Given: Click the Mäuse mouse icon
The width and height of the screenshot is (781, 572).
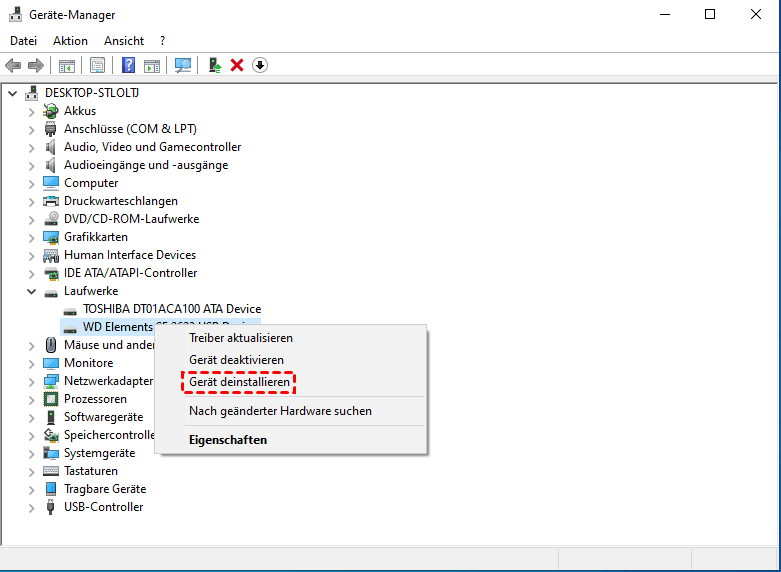Looking at the screenshot, I should click(x=51, y=345).
